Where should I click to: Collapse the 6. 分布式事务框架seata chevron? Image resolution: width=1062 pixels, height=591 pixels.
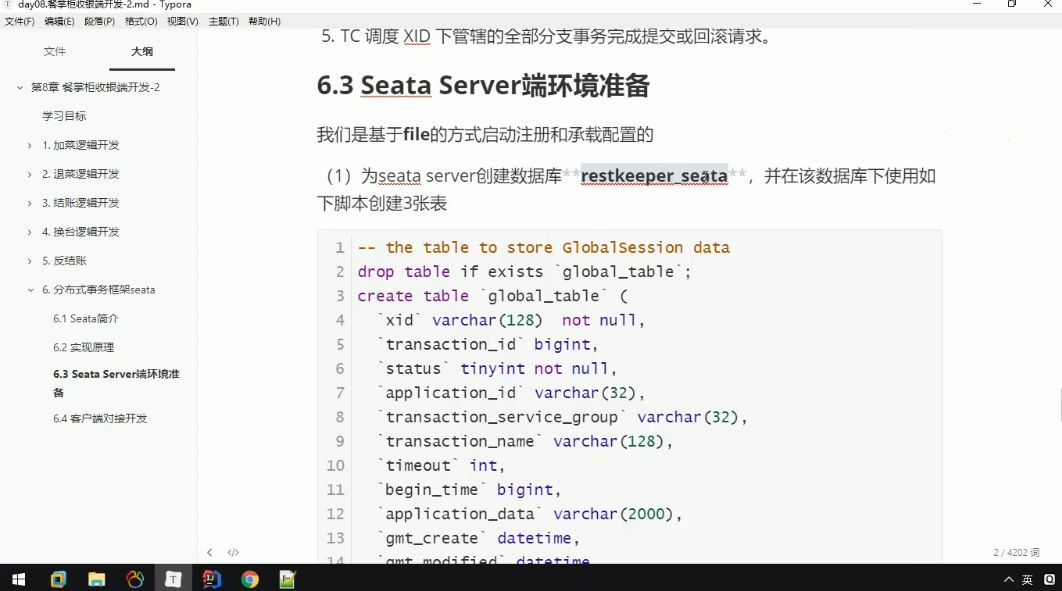pos(30,290)
